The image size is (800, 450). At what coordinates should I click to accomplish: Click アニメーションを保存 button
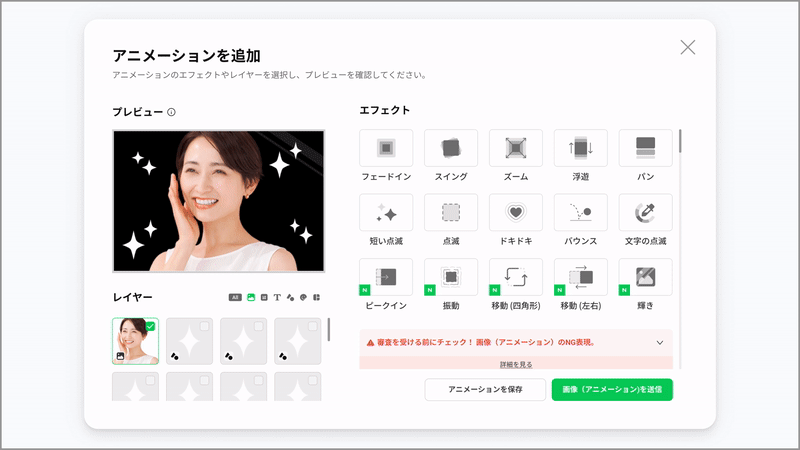(485, 389)
